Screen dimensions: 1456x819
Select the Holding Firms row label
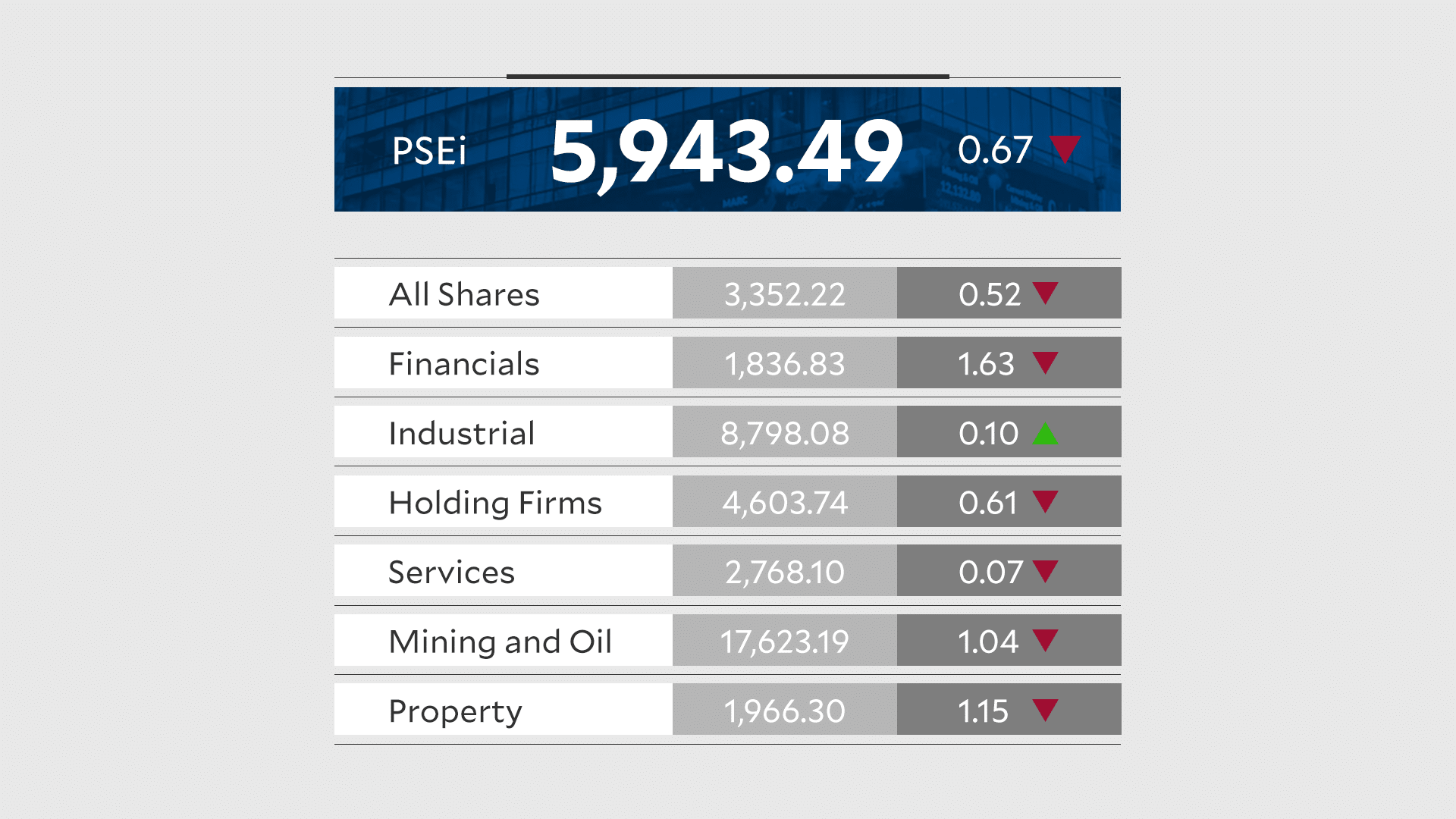(x=495, y=503)
